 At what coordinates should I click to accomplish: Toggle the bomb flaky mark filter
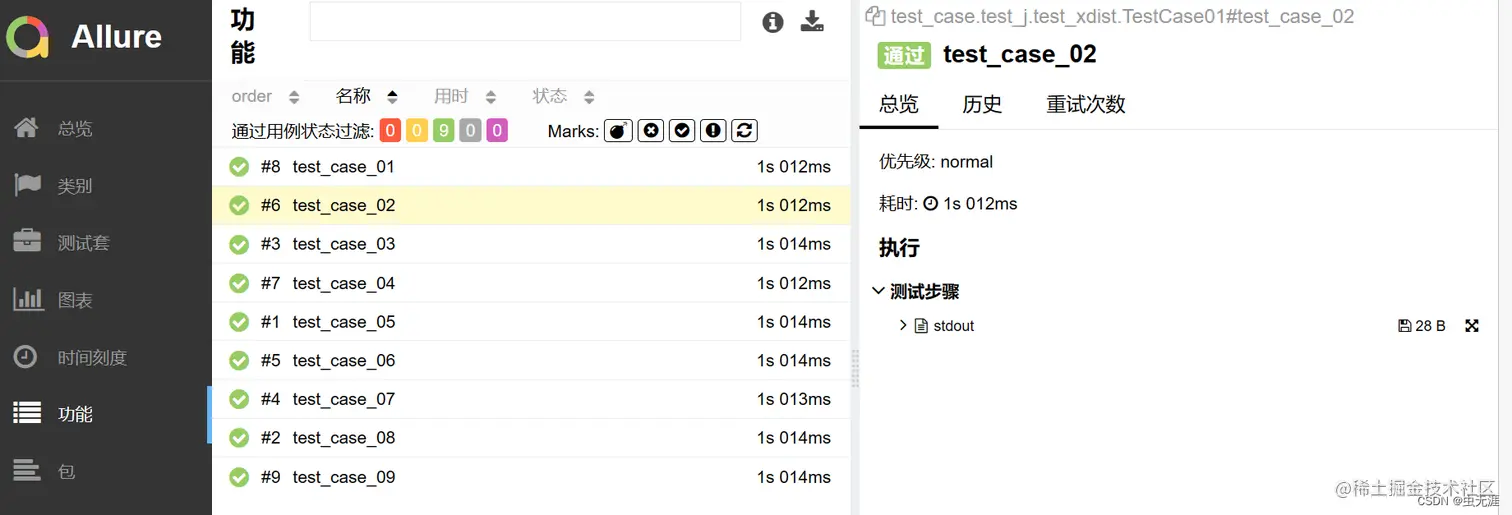point(619,131)
